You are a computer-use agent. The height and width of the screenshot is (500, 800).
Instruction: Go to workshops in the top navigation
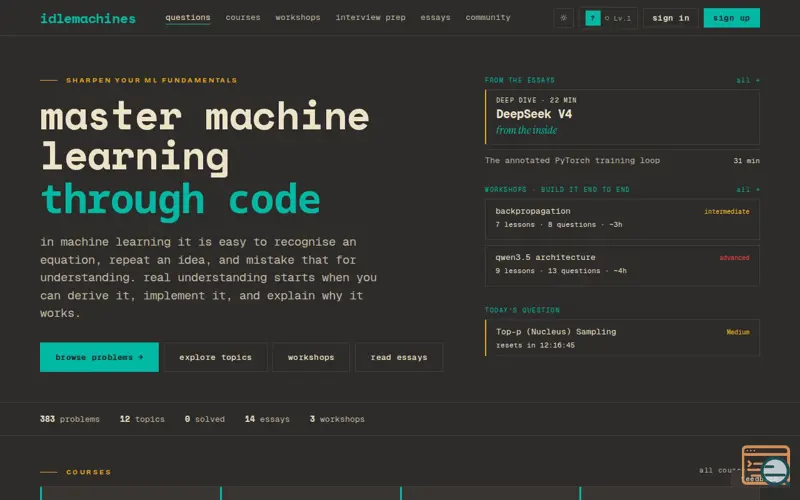(x=298, y=17)
